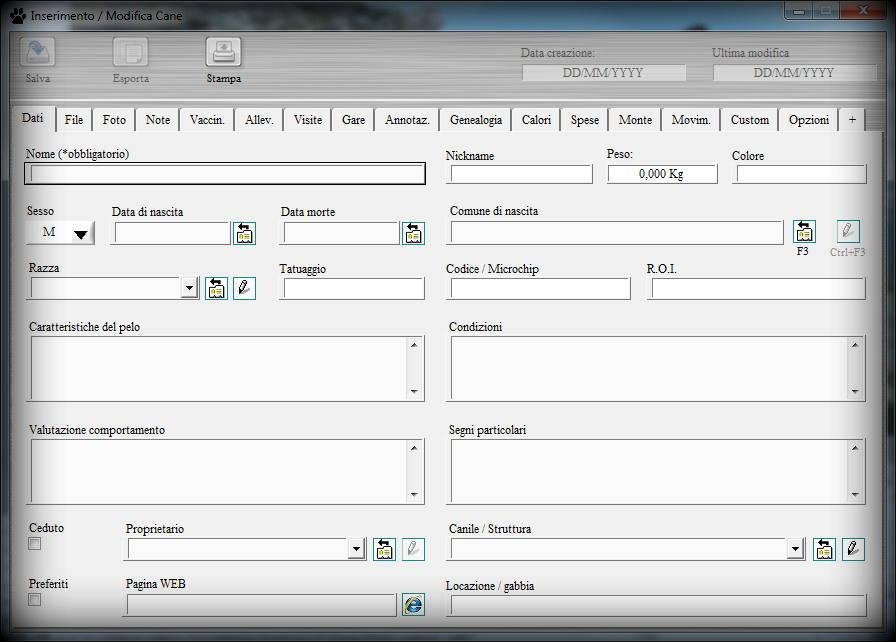Click the F3 lookup icon for Comune di nascita

click(x=804, y=231)
